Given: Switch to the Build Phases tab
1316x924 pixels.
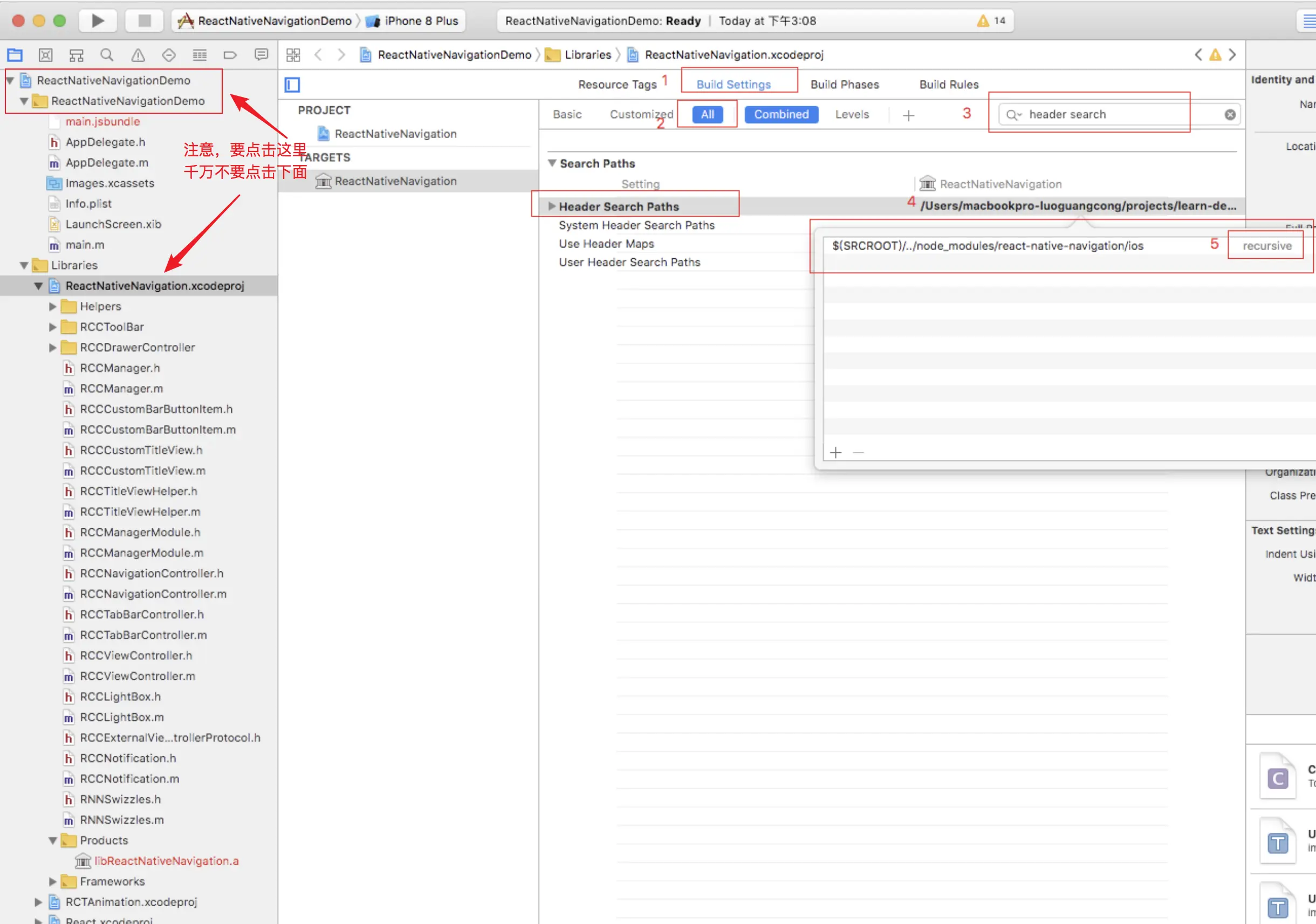Looking at the screenshot, I should [844, 84].
